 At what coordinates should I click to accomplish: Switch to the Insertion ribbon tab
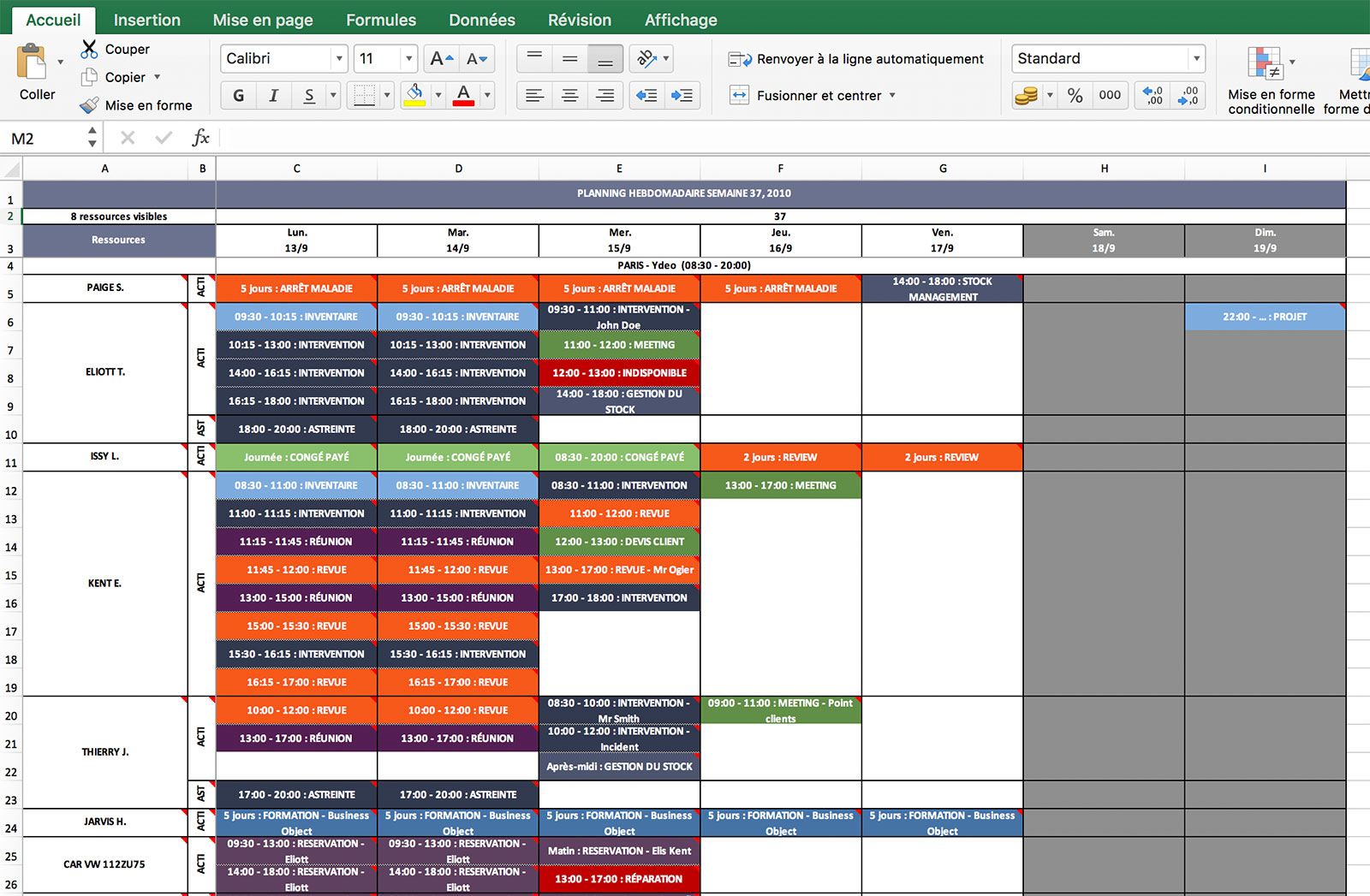coord(146,19)
